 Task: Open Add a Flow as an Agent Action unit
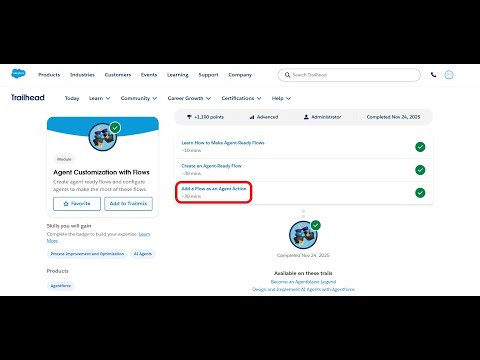(214, 189)
